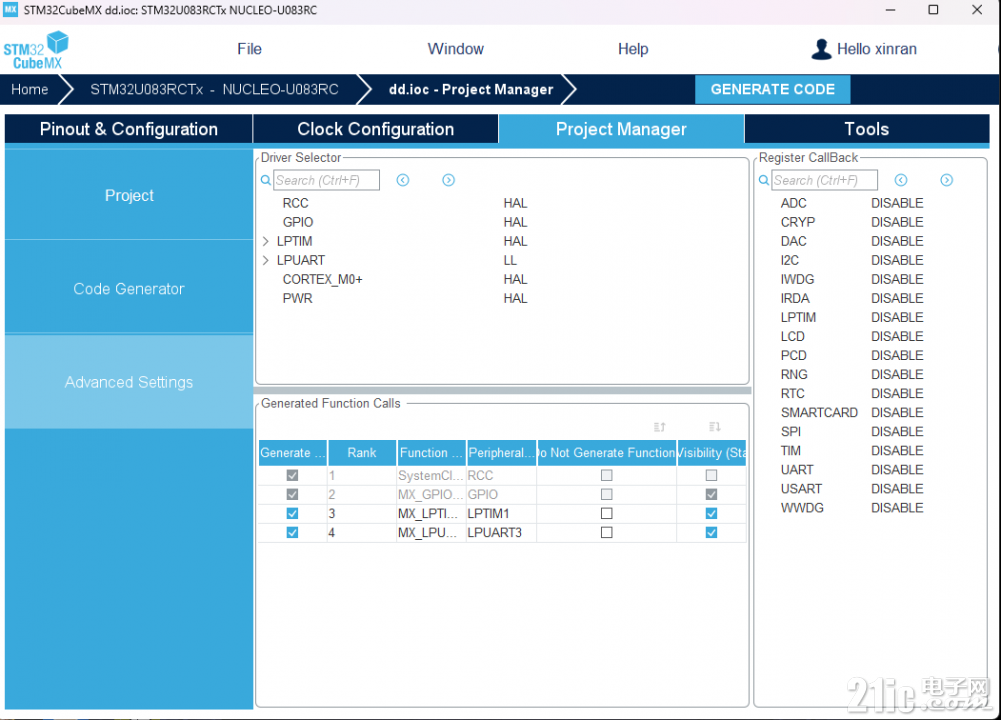The width and height of the screenshot is (1001, 720).
Task: Go to next Driver Selector search result
Action: (x=449, y=180)
